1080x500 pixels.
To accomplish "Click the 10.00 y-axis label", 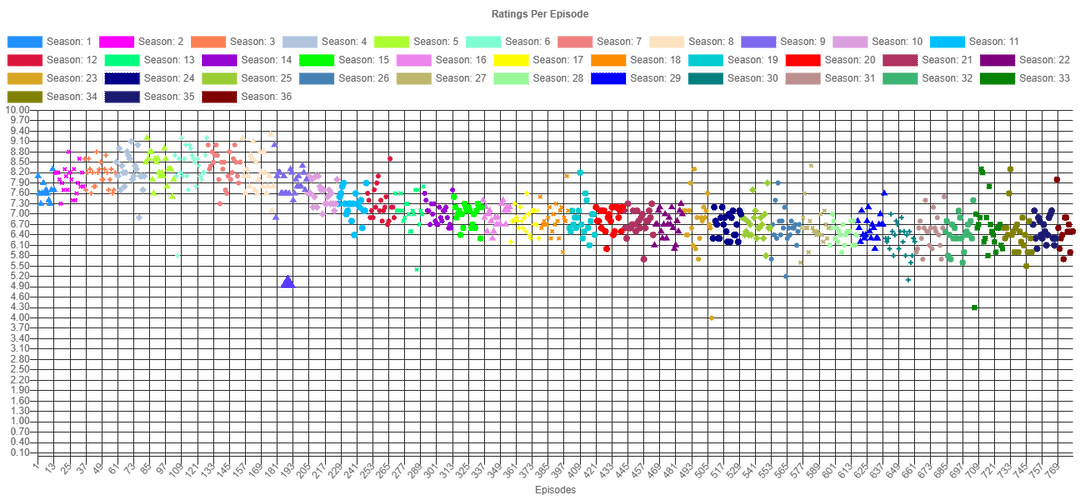I will [19, 110].
